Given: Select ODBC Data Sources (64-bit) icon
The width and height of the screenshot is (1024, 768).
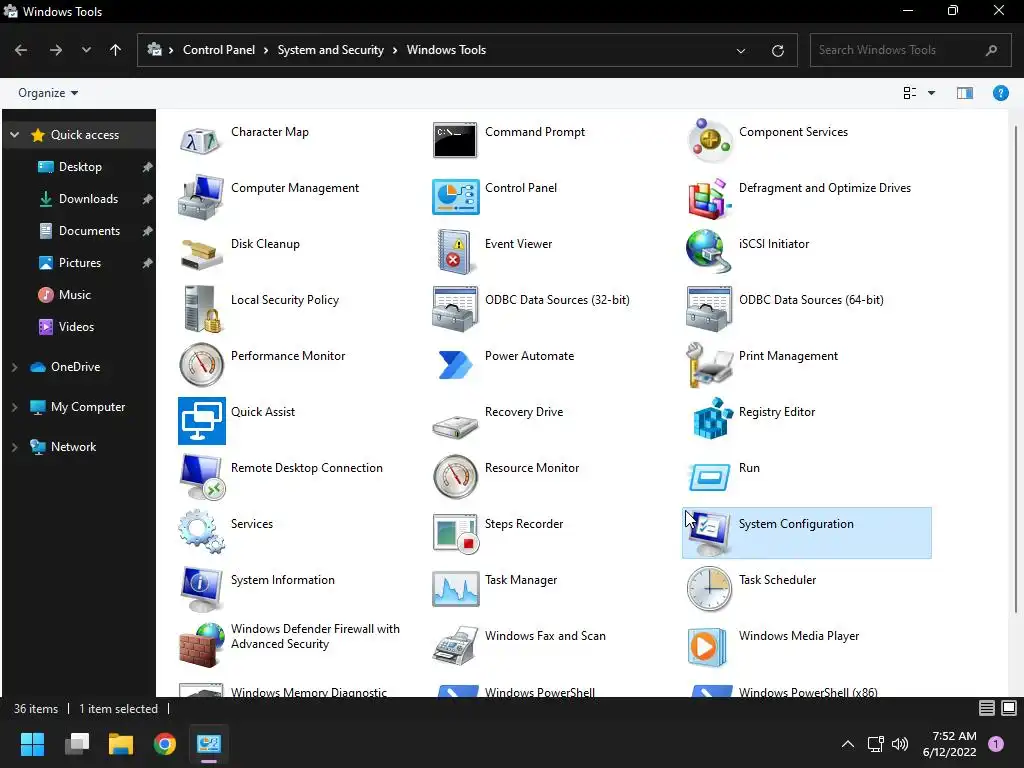Looking at the screenshot, I should tap(709, 308).
